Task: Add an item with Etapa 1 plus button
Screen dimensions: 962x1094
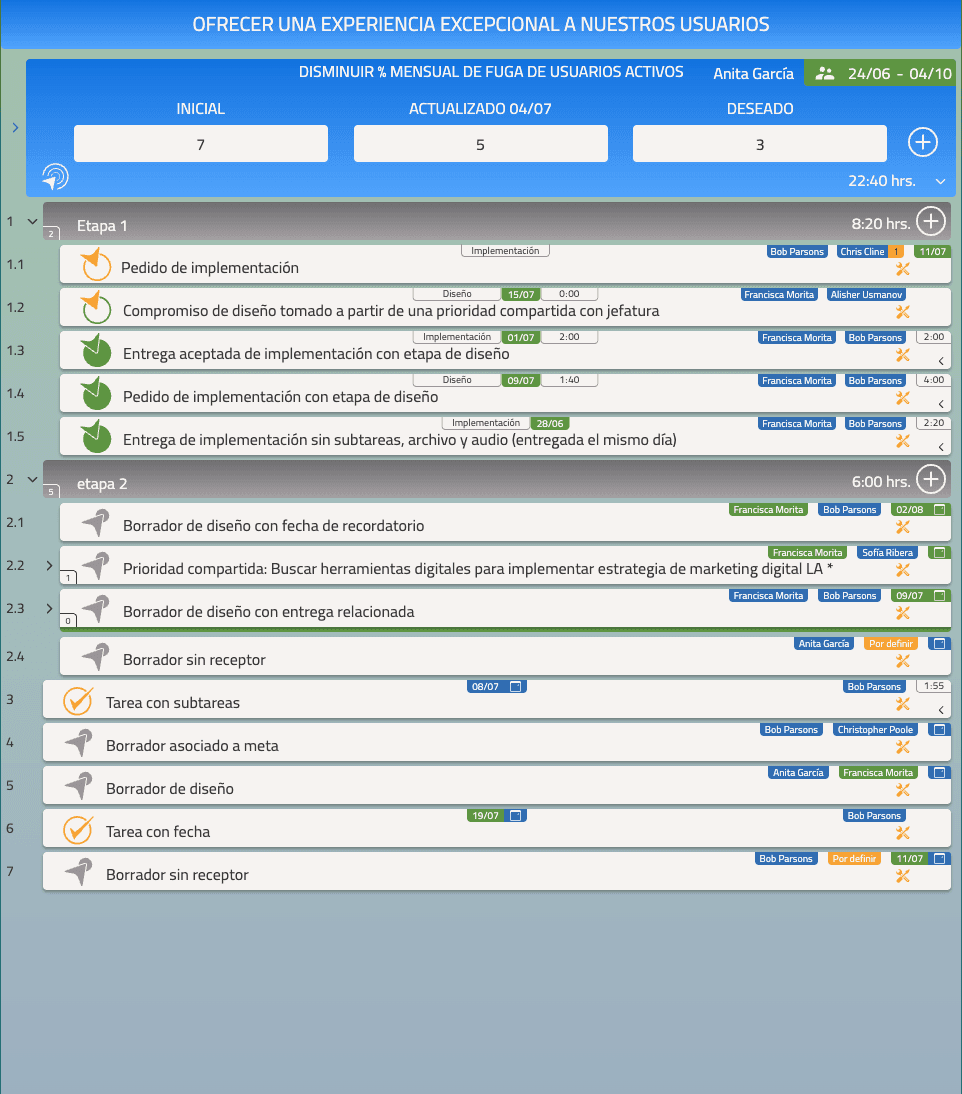Action: pyautogui.click(x=931, y=221)
